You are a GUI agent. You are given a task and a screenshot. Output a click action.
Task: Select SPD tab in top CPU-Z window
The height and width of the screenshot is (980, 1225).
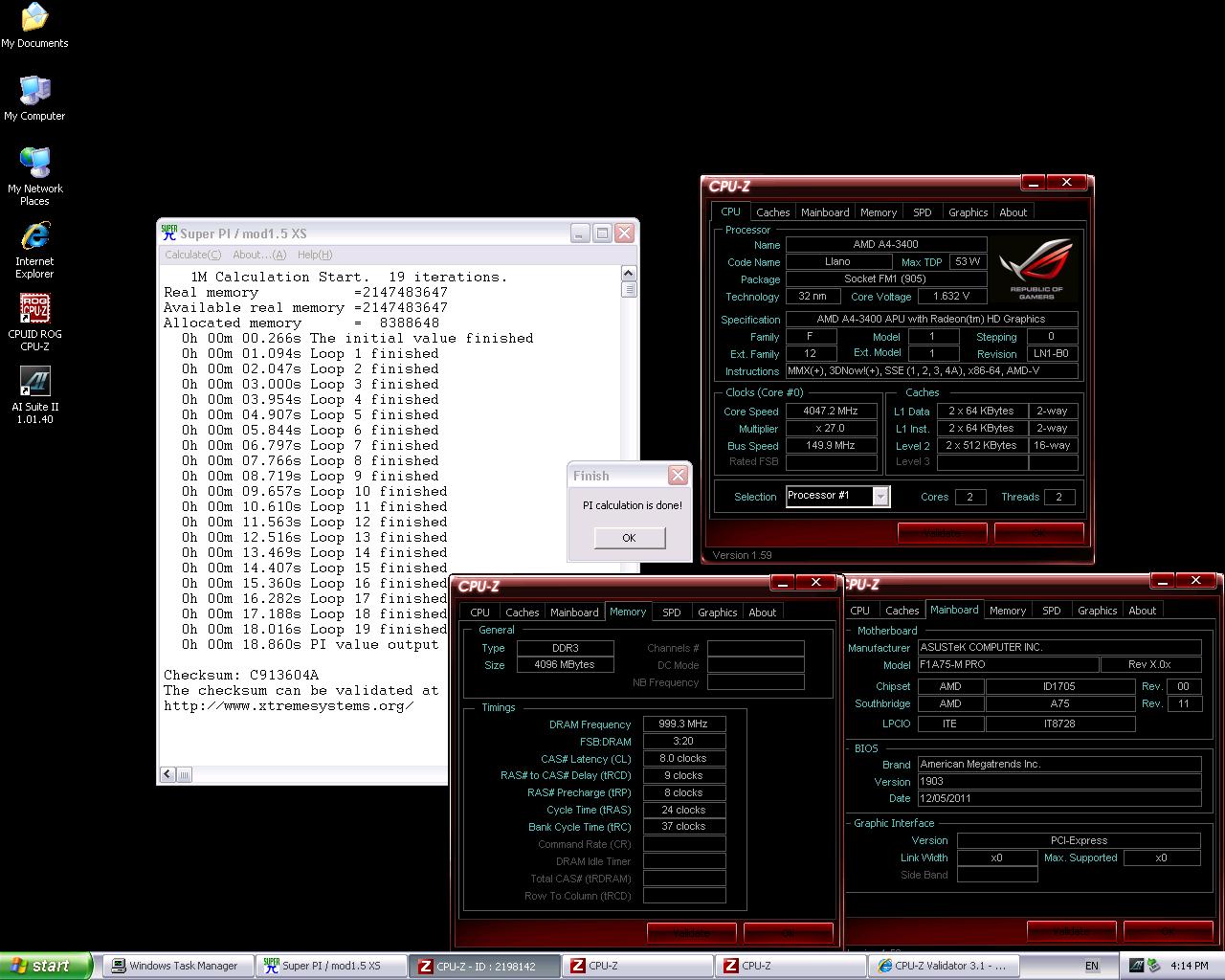(922, 212)
